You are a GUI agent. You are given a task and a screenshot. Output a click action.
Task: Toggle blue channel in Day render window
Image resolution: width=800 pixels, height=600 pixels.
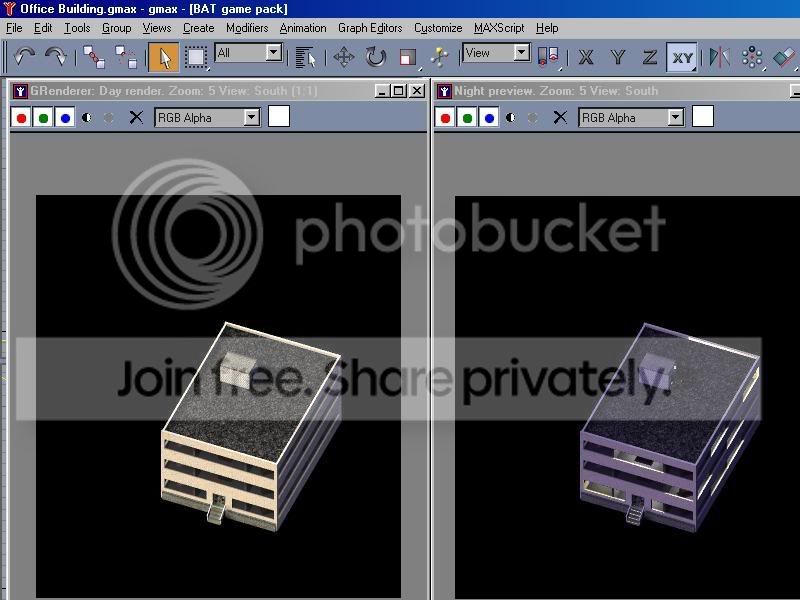(65, 117)
